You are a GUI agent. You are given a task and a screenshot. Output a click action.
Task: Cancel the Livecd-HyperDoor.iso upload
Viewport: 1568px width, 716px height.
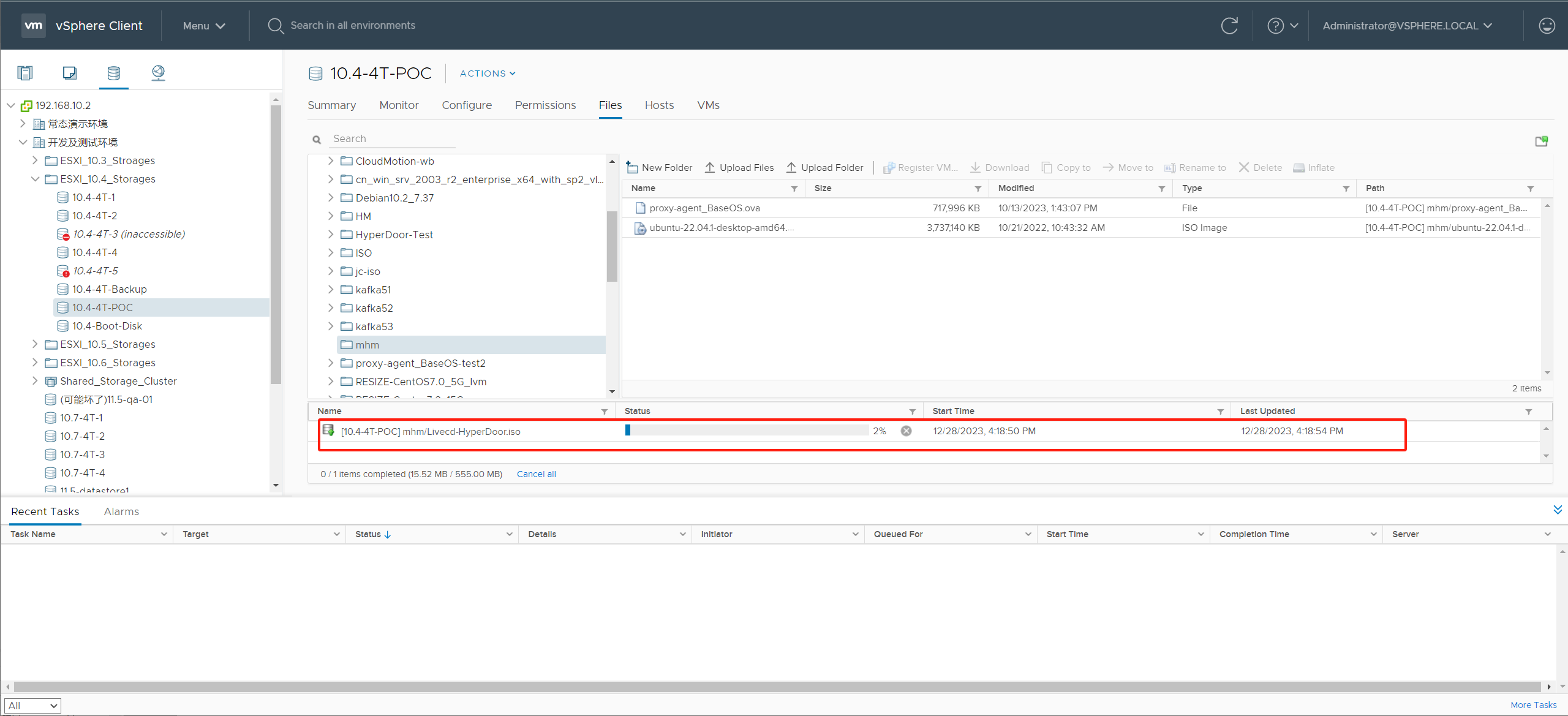click(906, 430)
